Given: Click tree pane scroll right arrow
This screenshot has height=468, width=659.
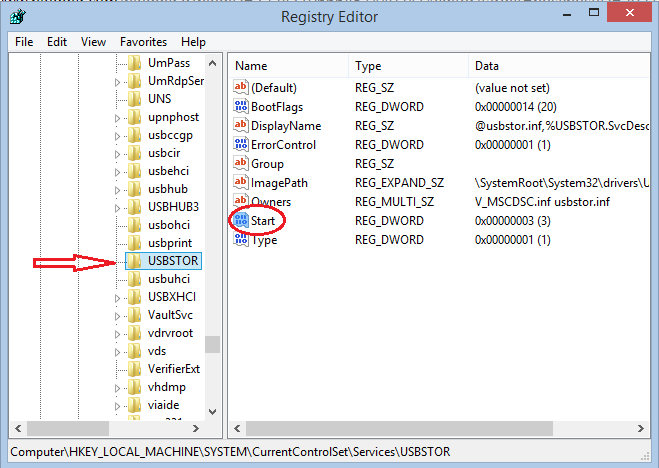Looking at the screenshot, I should coord(196,429).
